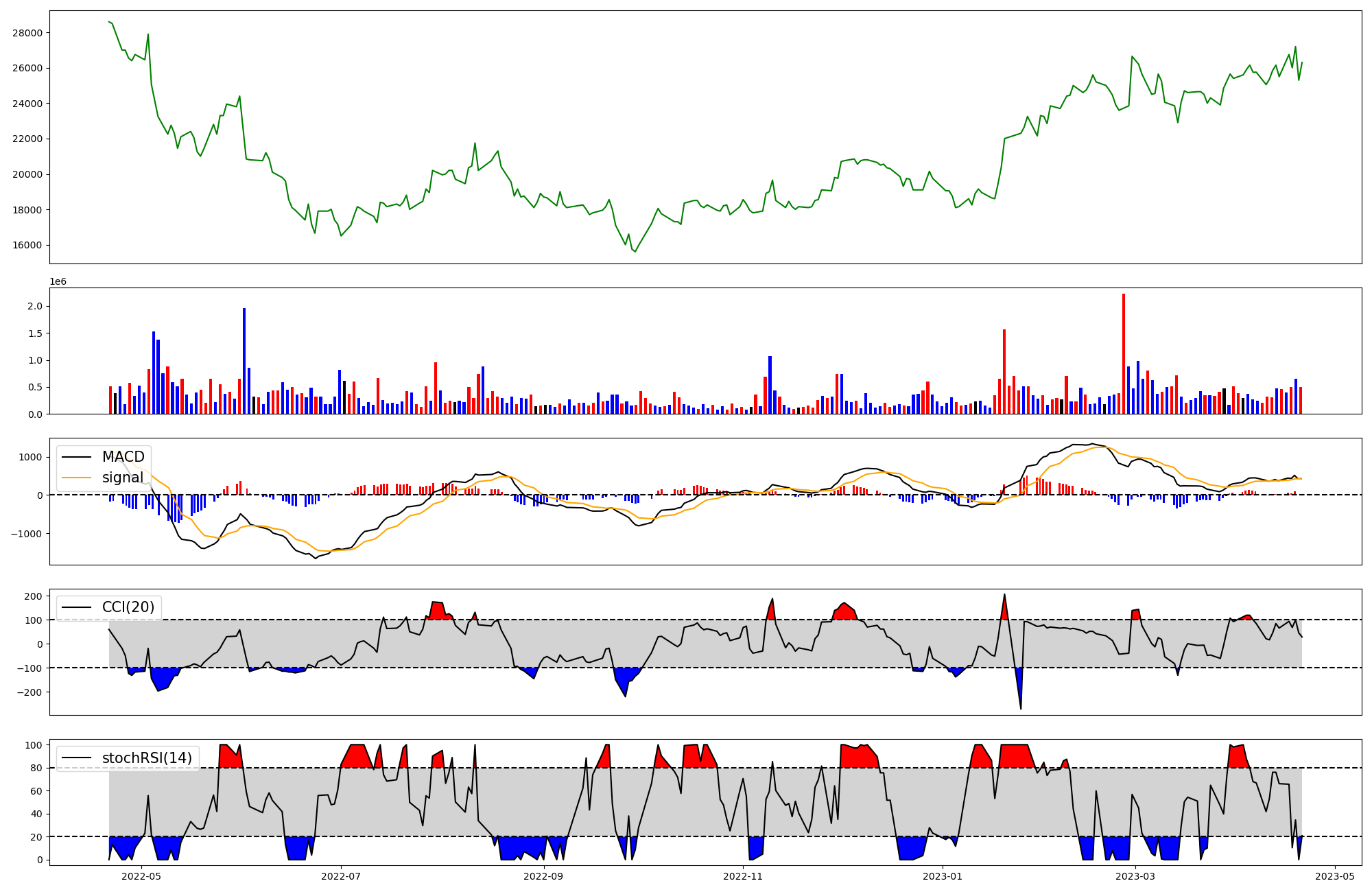This screenshot has height=892, width=1372.
Task: Click the tallest red volume bar
Action: click(1124, 353)
